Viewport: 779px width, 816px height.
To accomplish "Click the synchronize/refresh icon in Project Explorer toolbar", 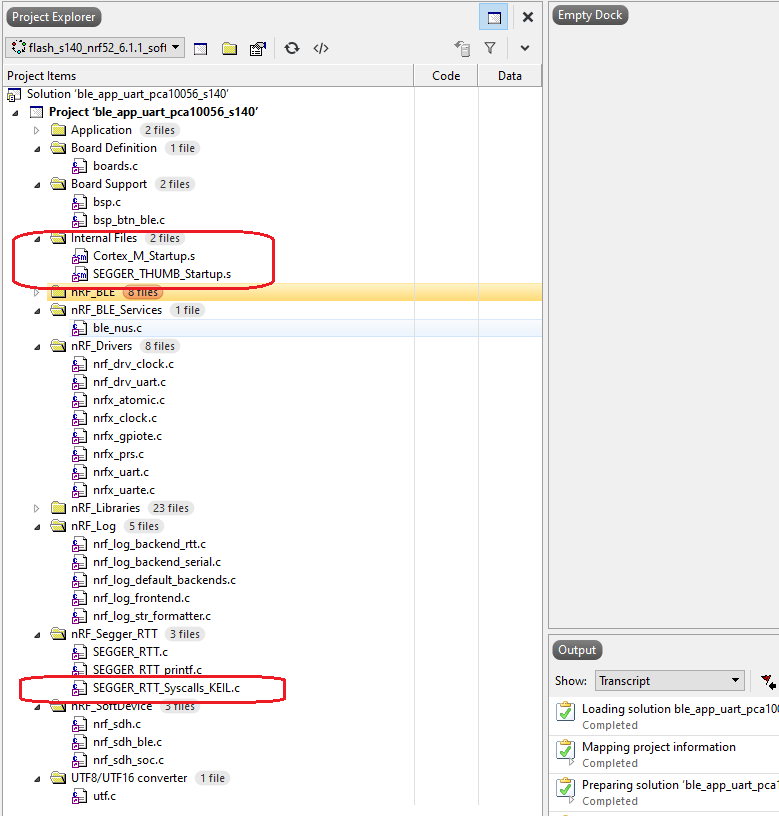I will point(291,48).
